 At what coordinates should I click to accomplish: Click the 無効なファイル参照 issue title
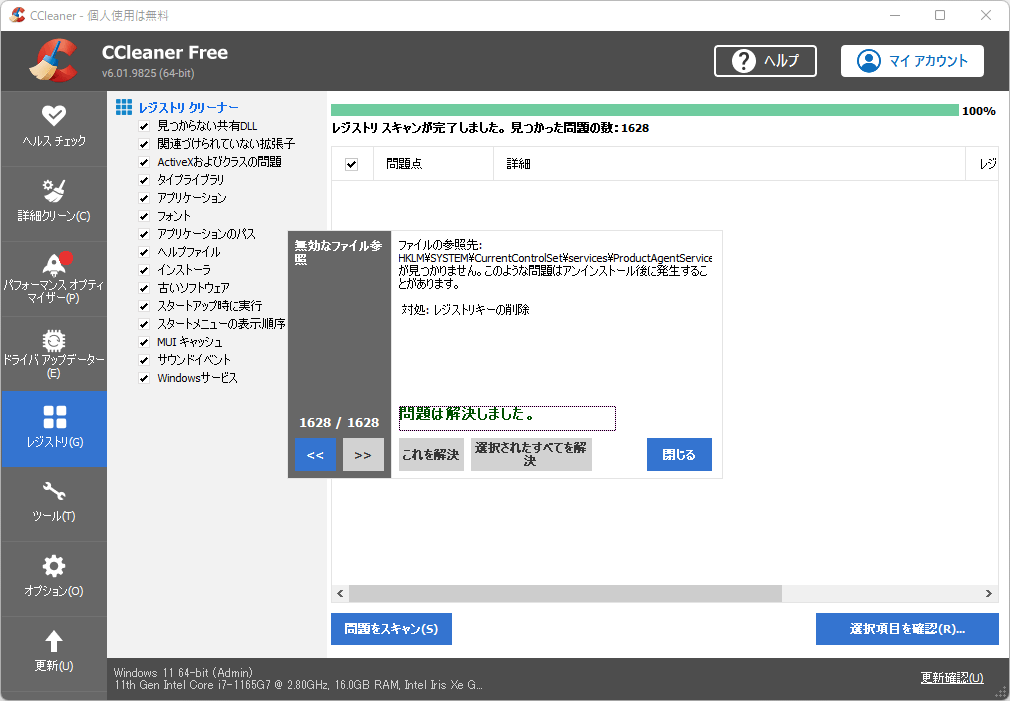(338, 252)
